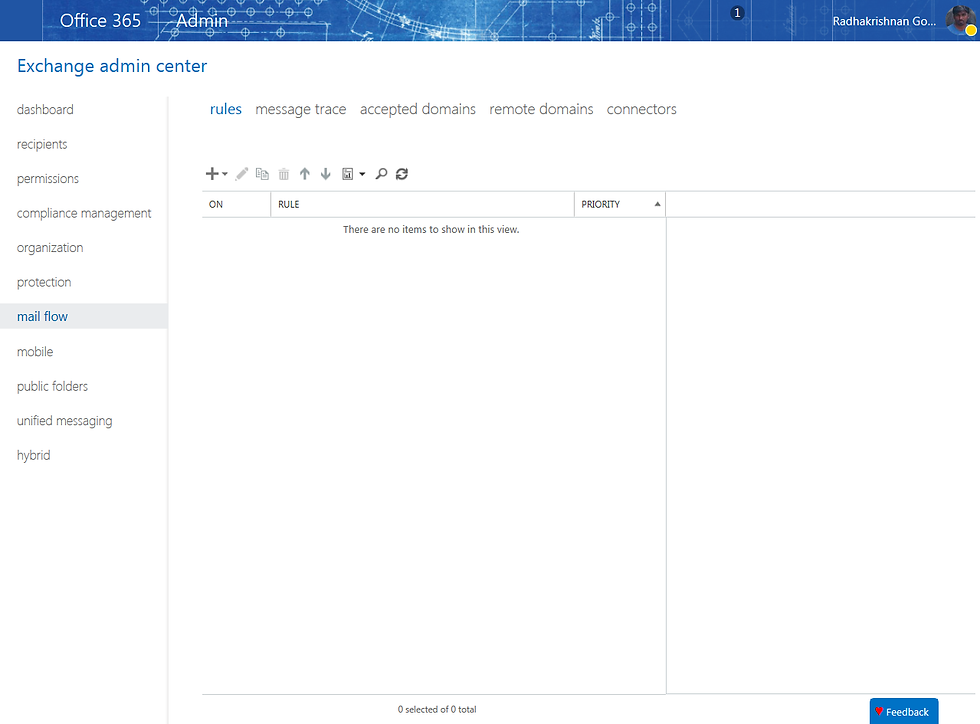Viewport: 980px width, 724px height.
Task: Click 'There are no items to show' message
Action: [431, 229]
